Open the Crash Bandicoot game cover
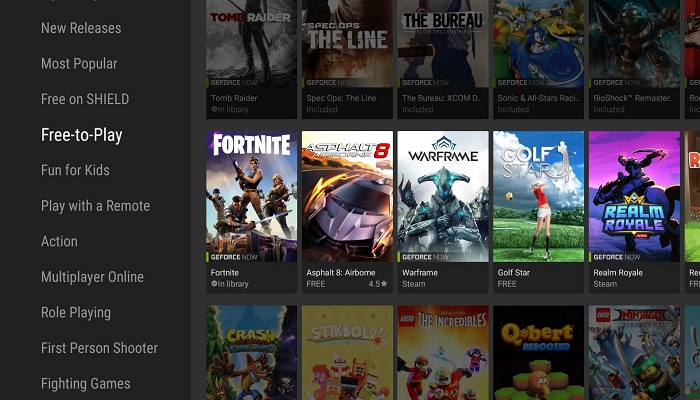700x400 pixels. [251, 353]
